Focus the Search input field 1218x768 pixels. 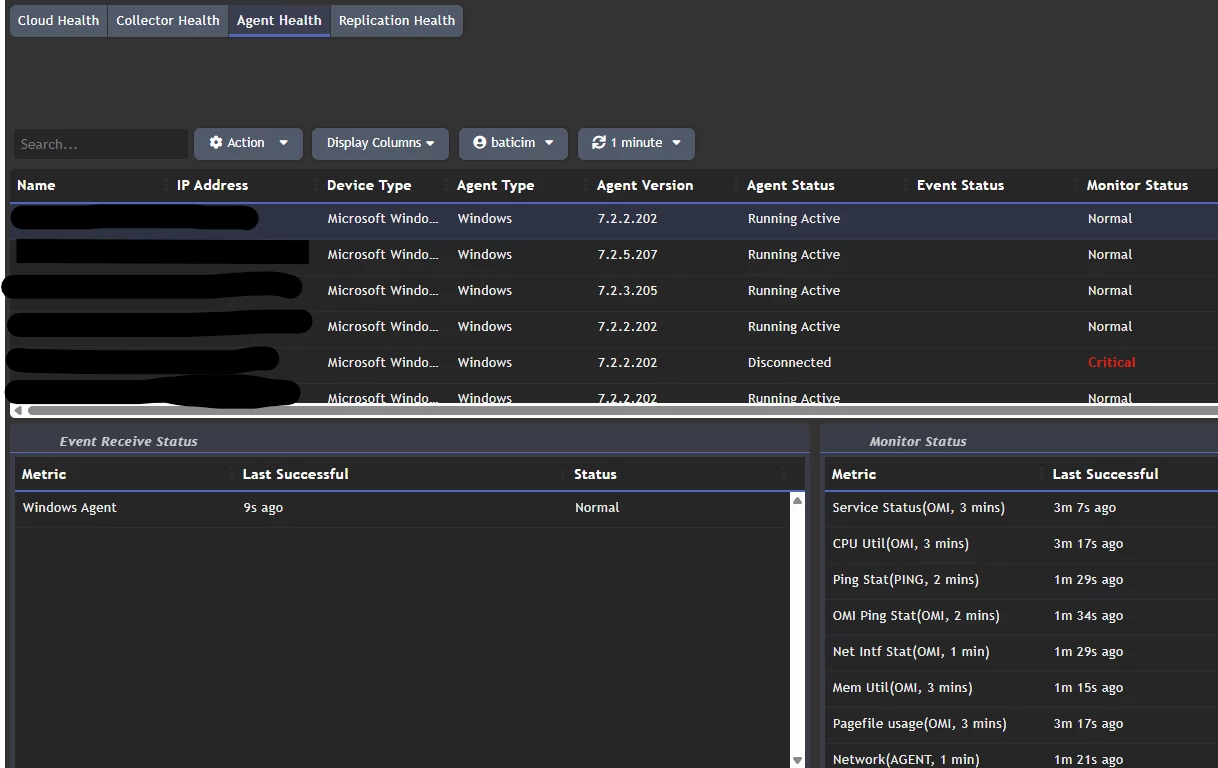point(100,144)
